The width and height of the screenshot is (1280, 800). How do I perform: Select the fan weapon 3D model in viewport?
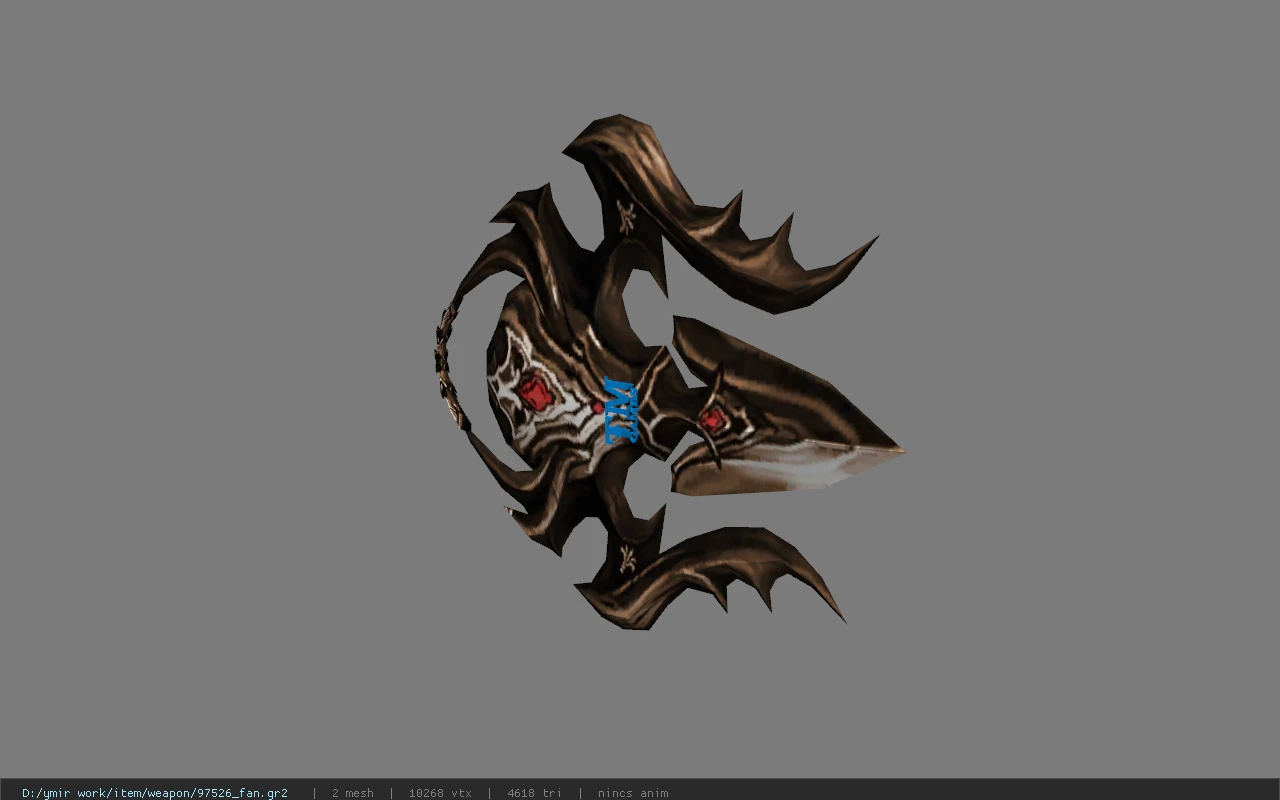[x=668, y=373]
